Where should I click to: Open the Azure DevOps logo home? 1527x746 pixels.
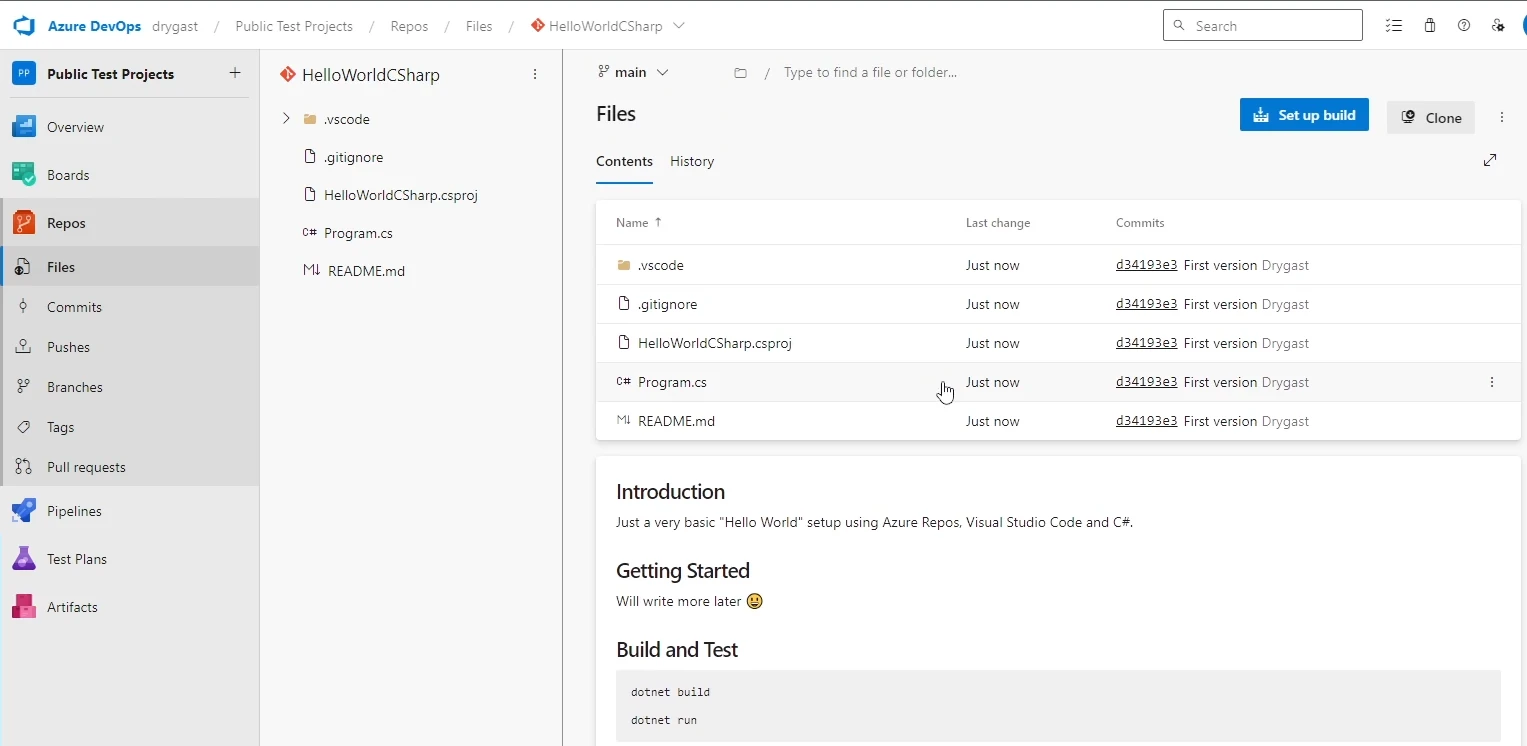coord(25,26)
